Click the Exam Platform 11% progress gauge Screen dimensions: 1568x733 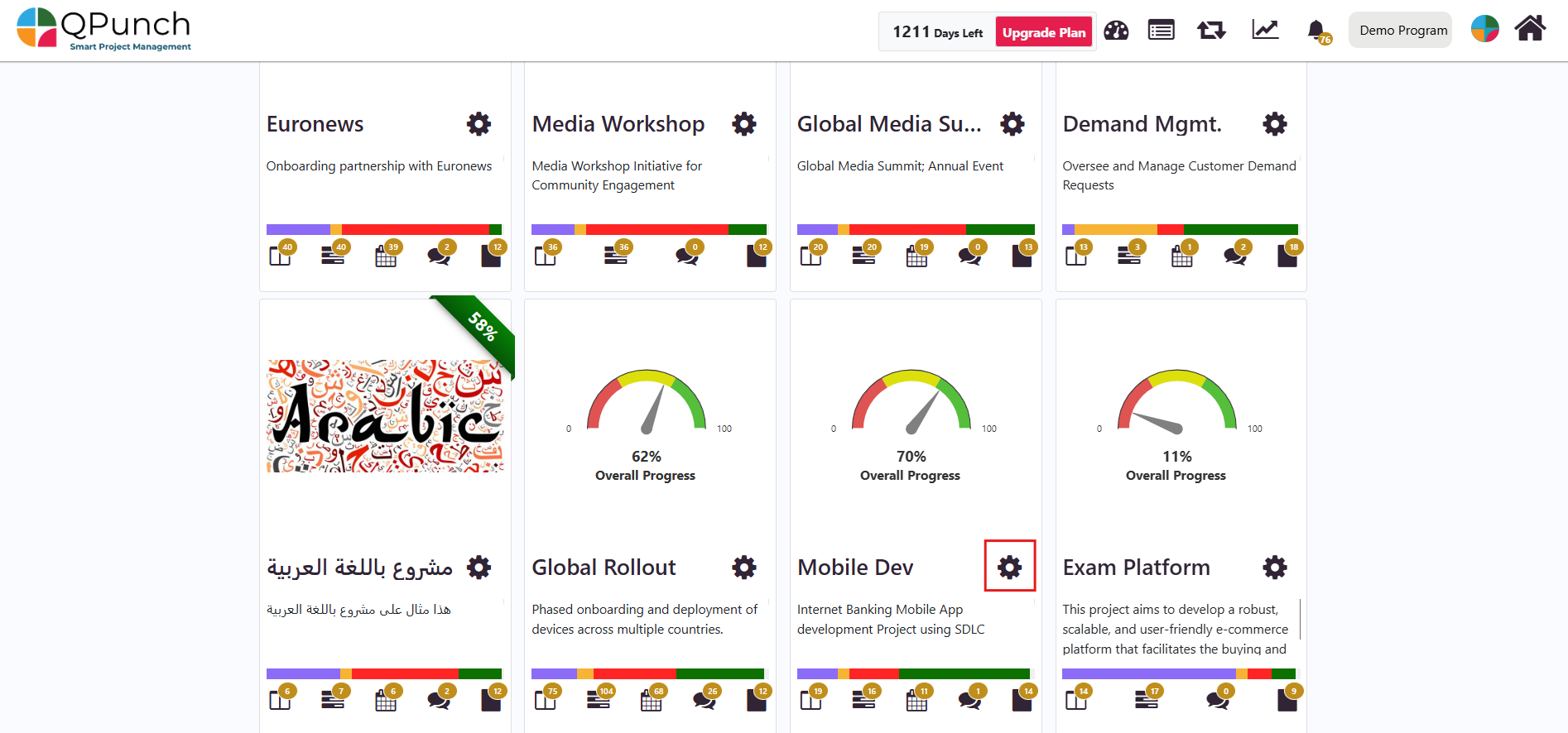pyautogui.click(x=1176, y=405)
